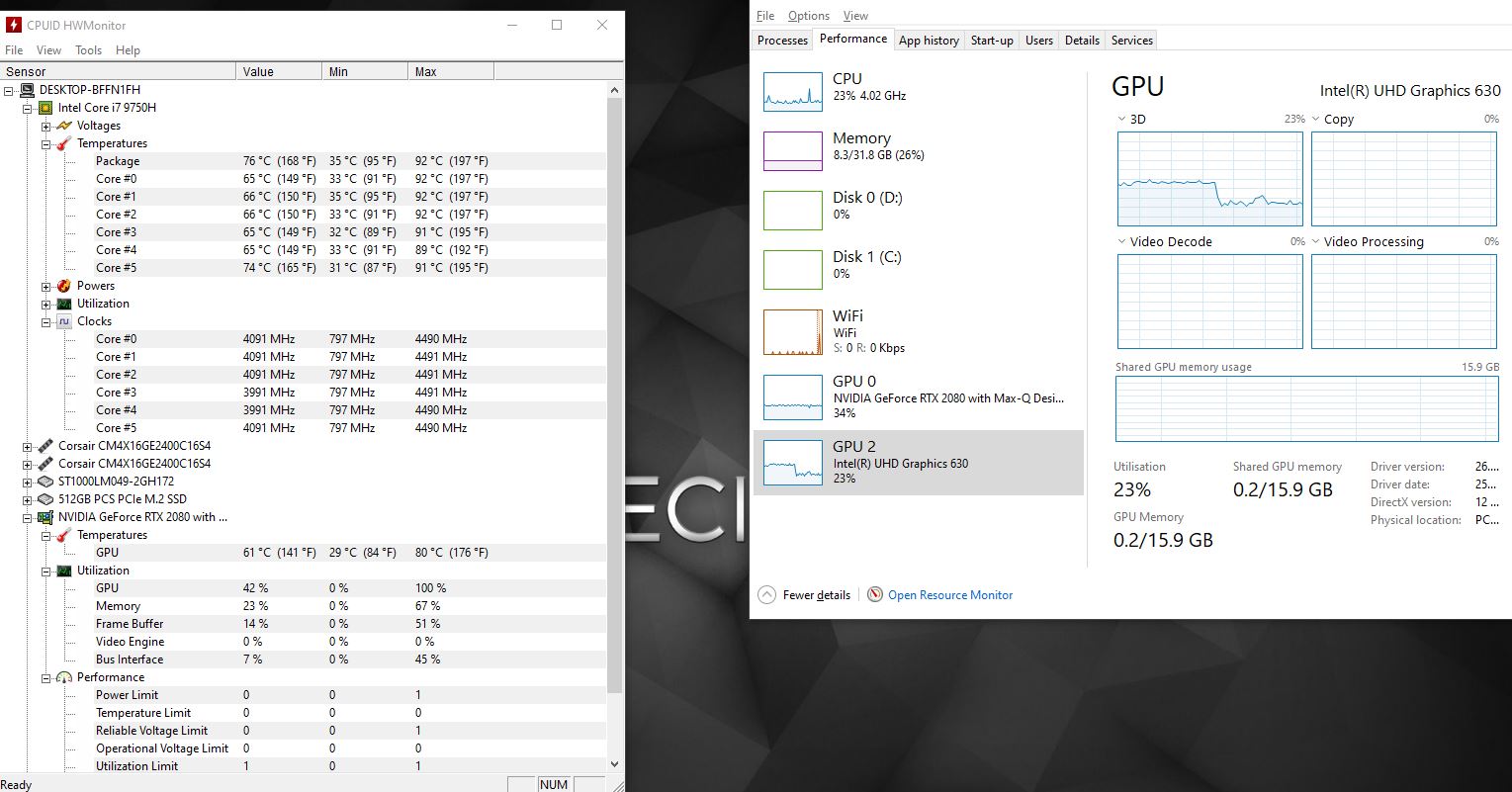Image resolution: width=1512 pixels, height=792 pixels.
Task: Select GPU 2 Intel UHD Graphics 630 entry
Action: (x=919, y=463)
